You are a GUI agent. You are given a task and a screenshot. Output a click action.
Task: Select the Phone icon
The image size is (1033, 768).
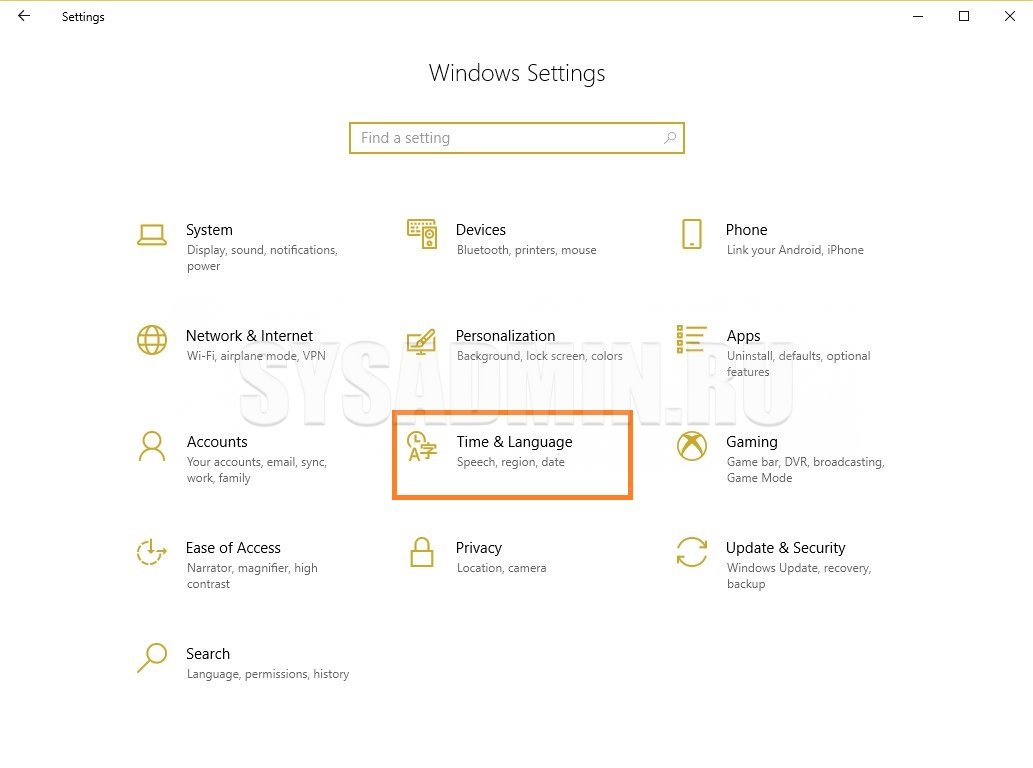coord(692,234)
